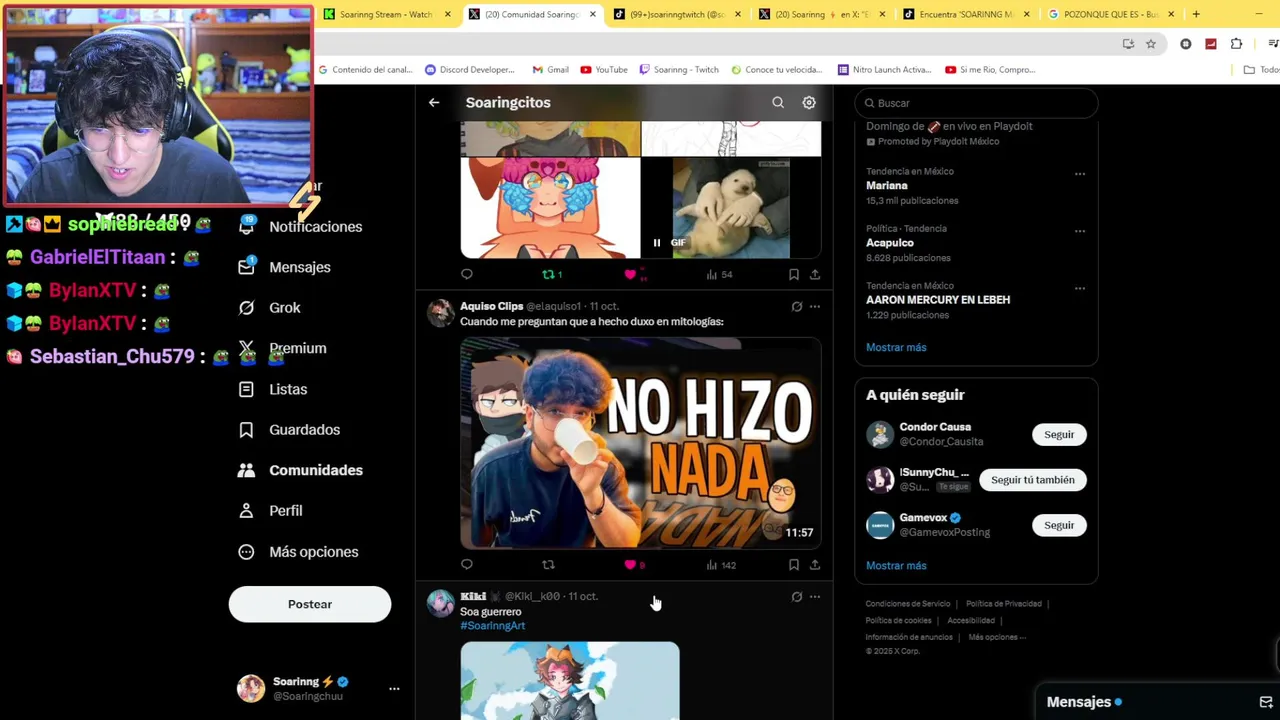Bookmark this page with the star icon
The height and width of the screenshot is (720, 1280).
[x=1151, y=44]
